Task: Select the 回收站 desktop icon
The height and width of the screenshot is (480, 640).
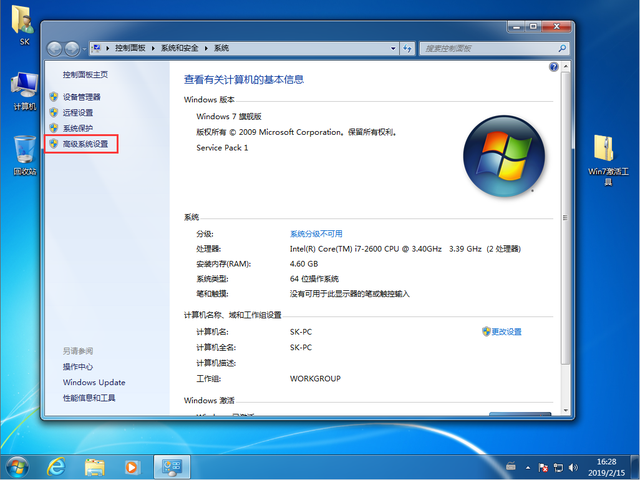Action: coord(24,156)
